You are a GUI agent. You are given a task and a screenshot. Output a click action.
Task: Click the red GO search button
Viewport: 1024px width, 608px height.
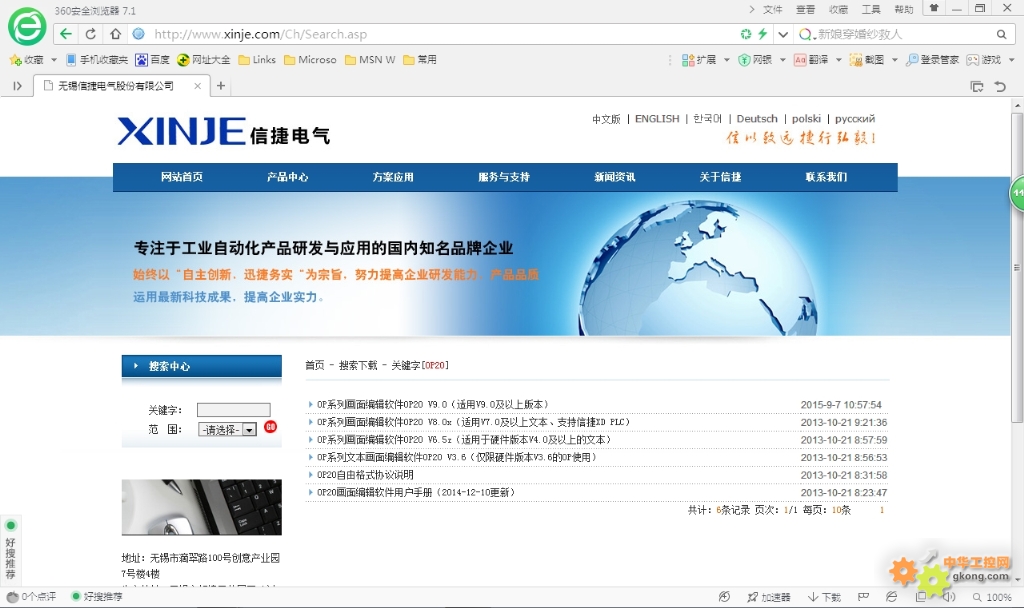[x=270, y=426]
